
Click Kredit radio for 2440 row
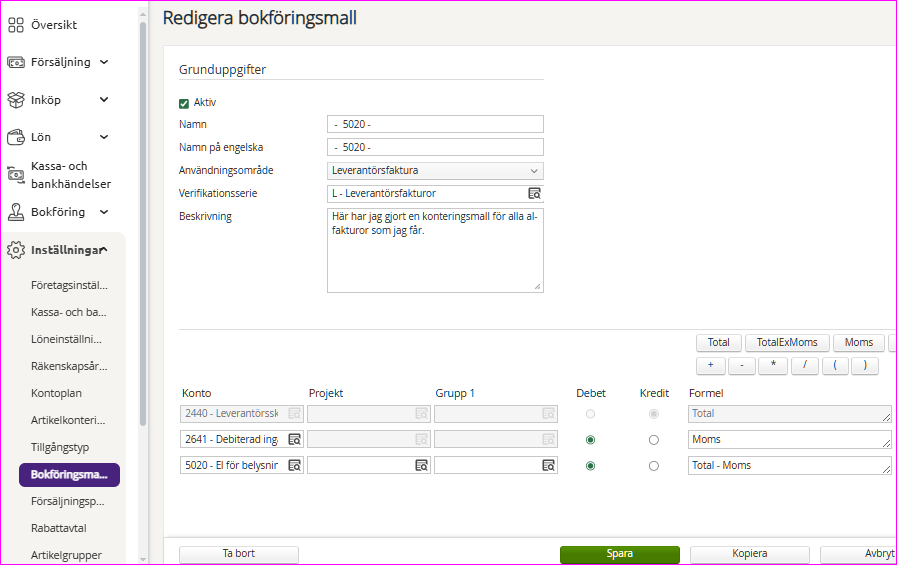pos(654,413)
